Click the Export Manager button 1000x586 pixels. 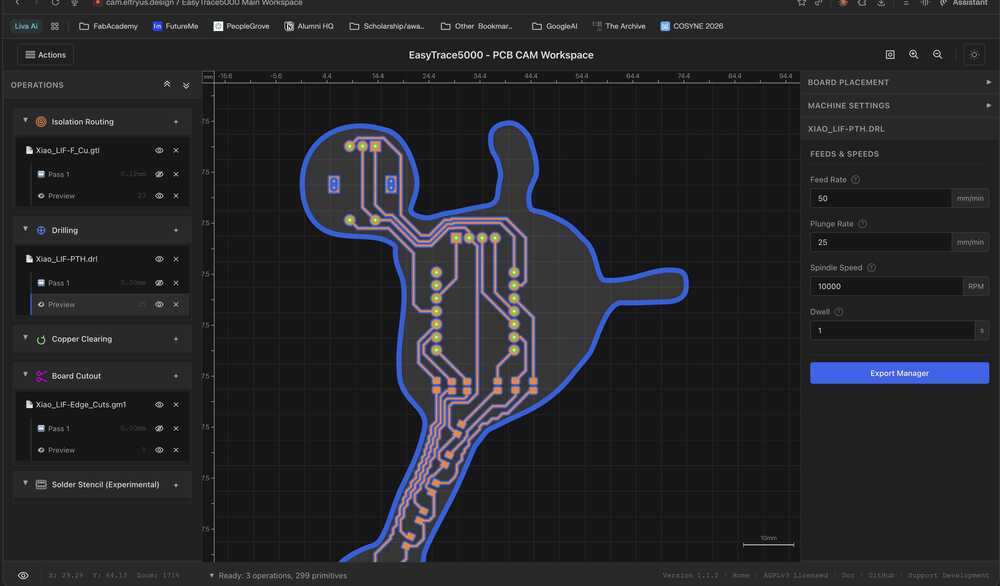click(899, 373)
